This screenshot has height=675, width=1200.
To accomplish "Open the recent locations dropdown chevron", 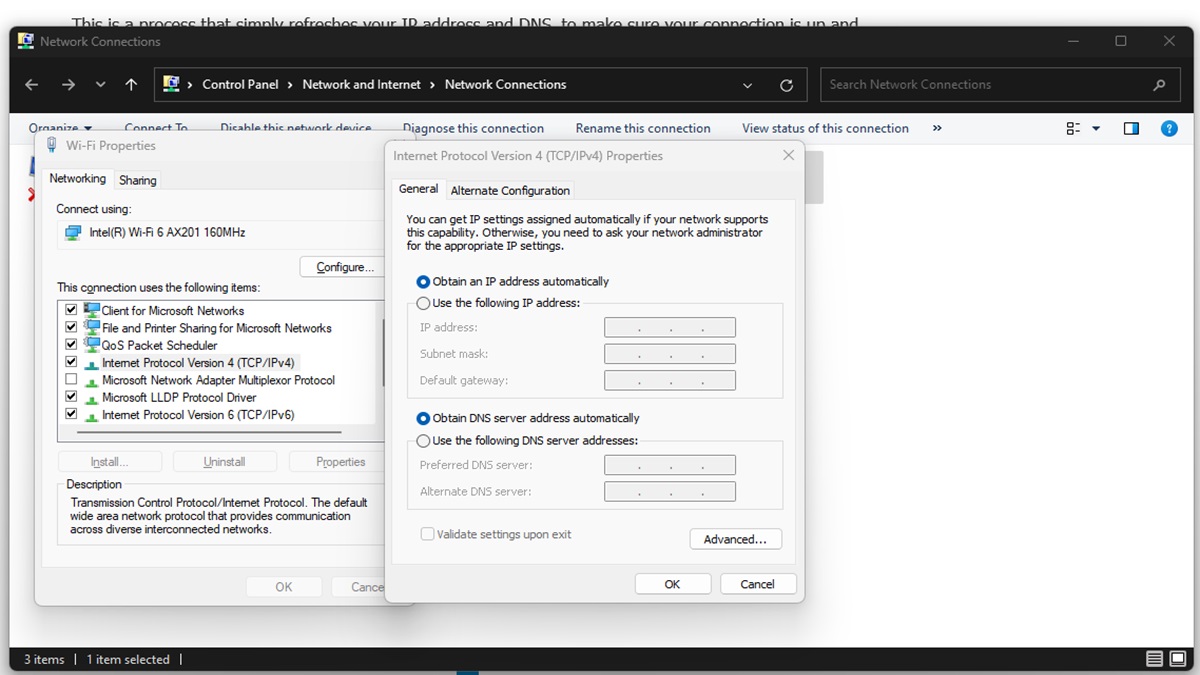I will (100, 85).
